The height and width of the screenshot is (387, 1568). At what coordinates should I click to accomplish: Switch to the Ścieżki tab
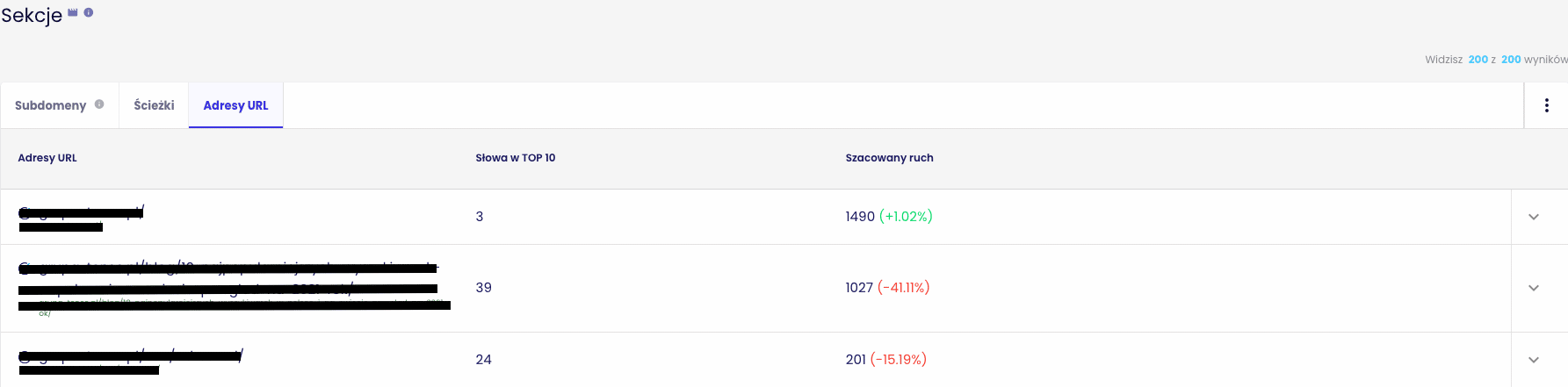coord(154,105)
